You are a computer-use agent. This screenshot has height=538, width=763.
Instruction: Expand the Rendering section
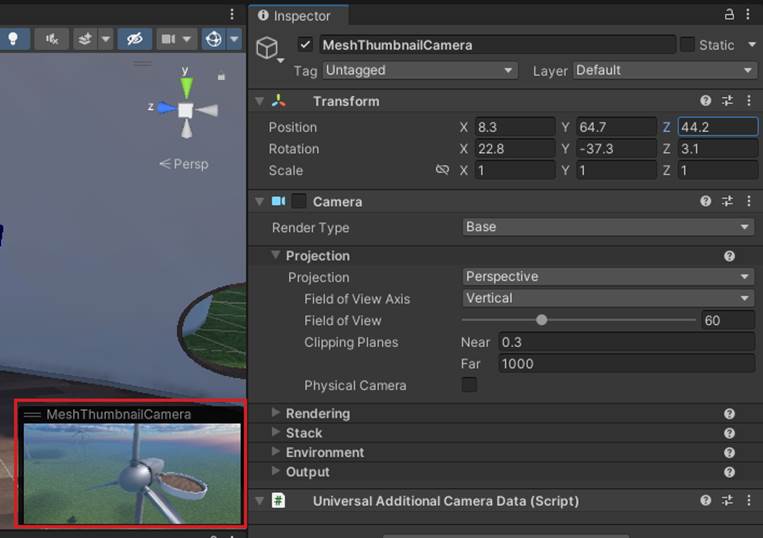tap(276, 413)
